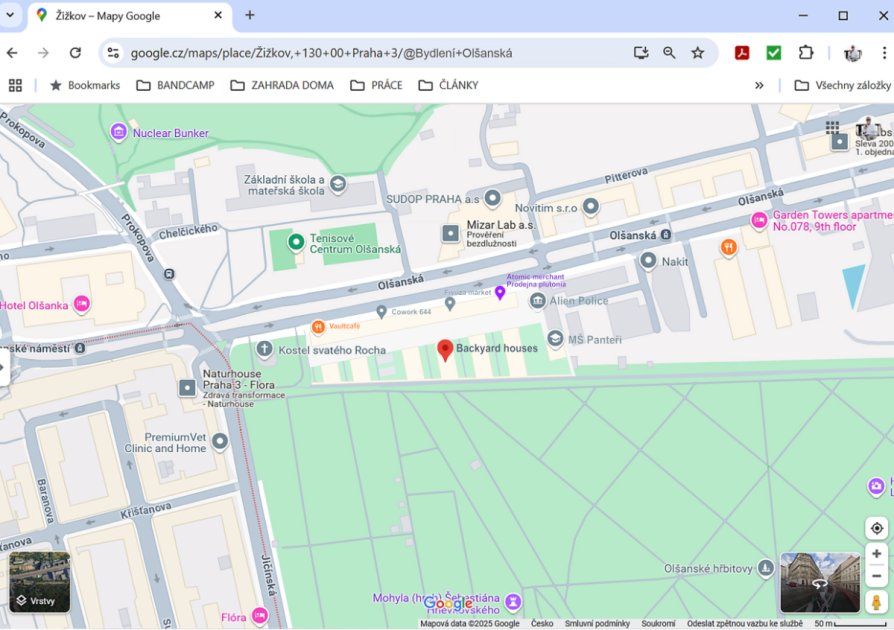Viewport: 894px width, 630px height.
Task: Click the Nuclear Bunker museum pin
Action: coord(119,133)
